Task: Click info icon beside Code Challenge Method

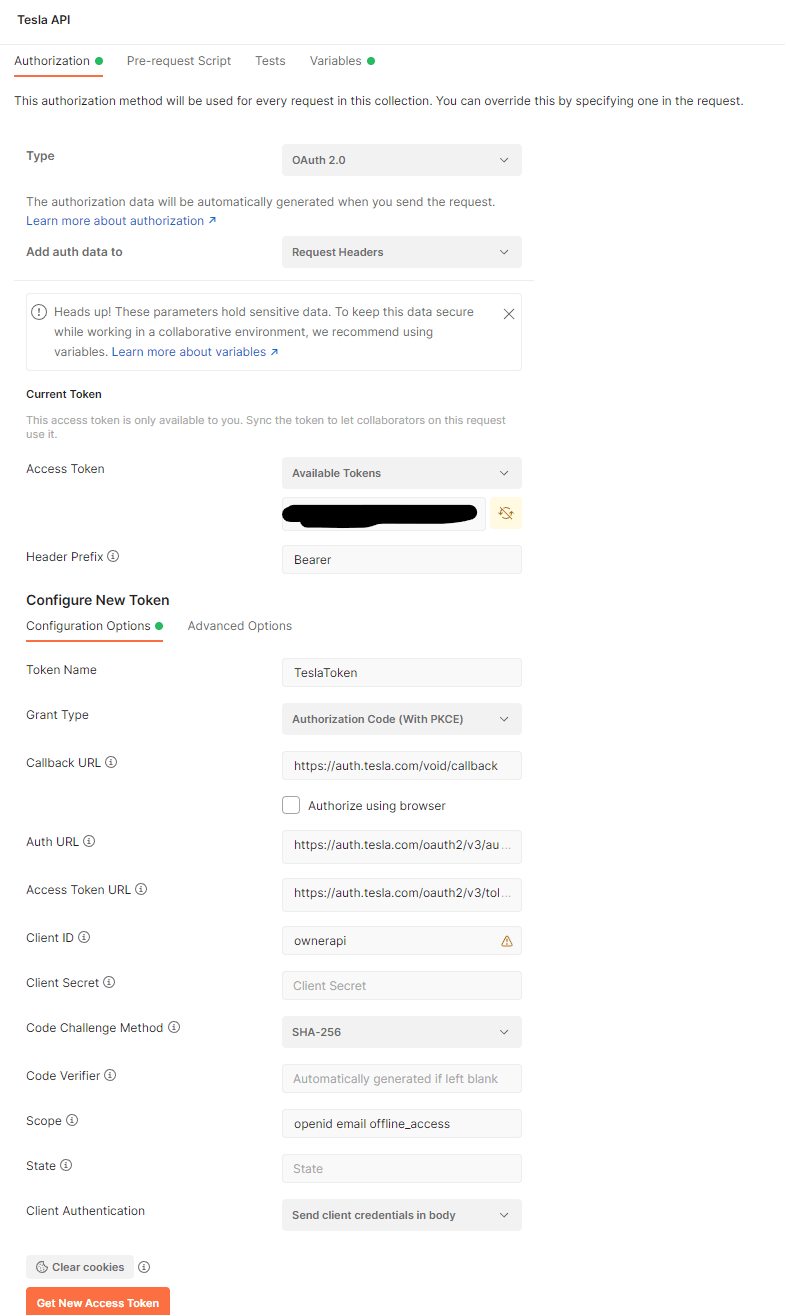Action: [x=174, y=1027]
